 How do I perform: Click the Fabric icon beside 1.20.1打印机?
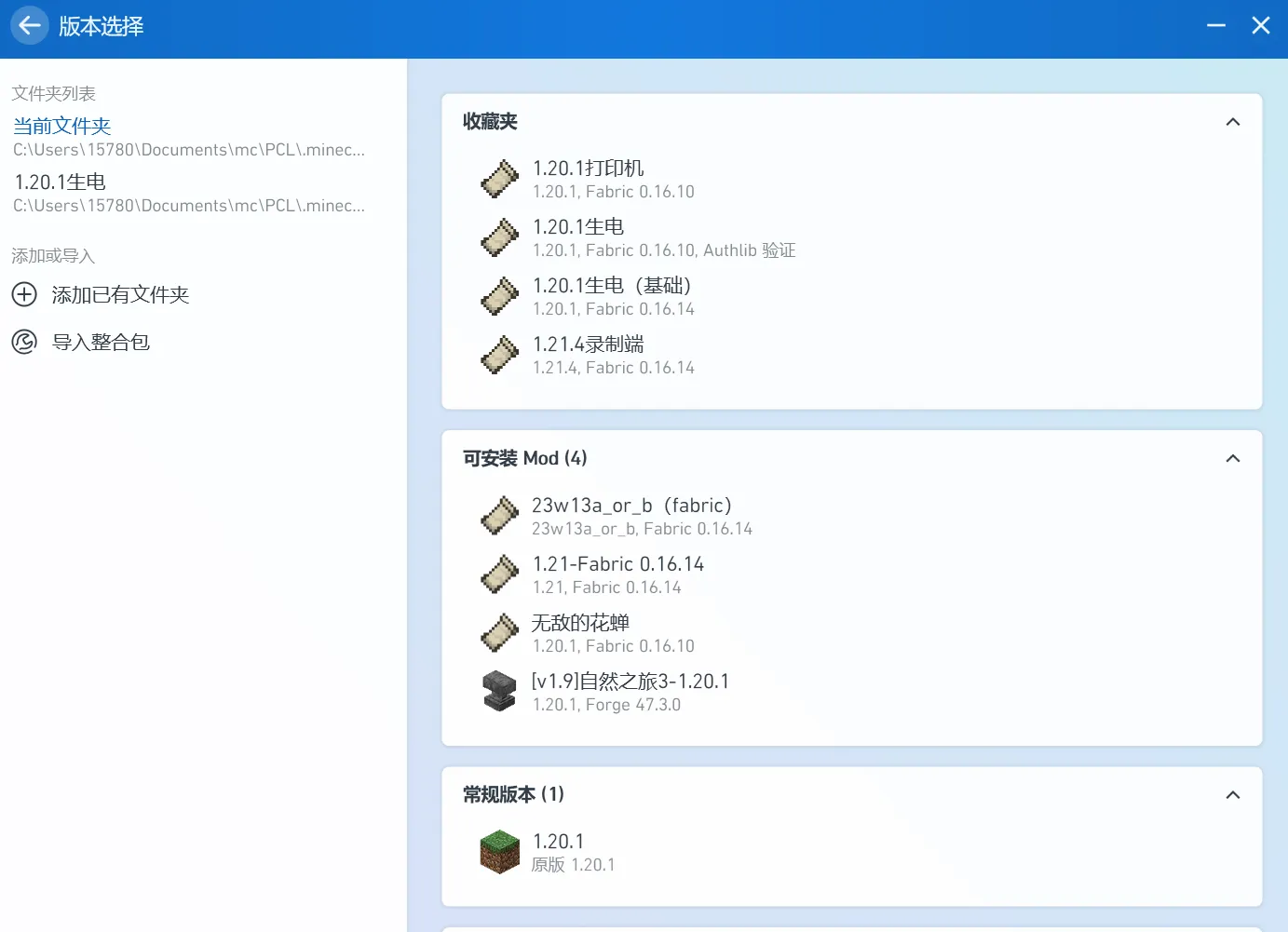(499, 179)
